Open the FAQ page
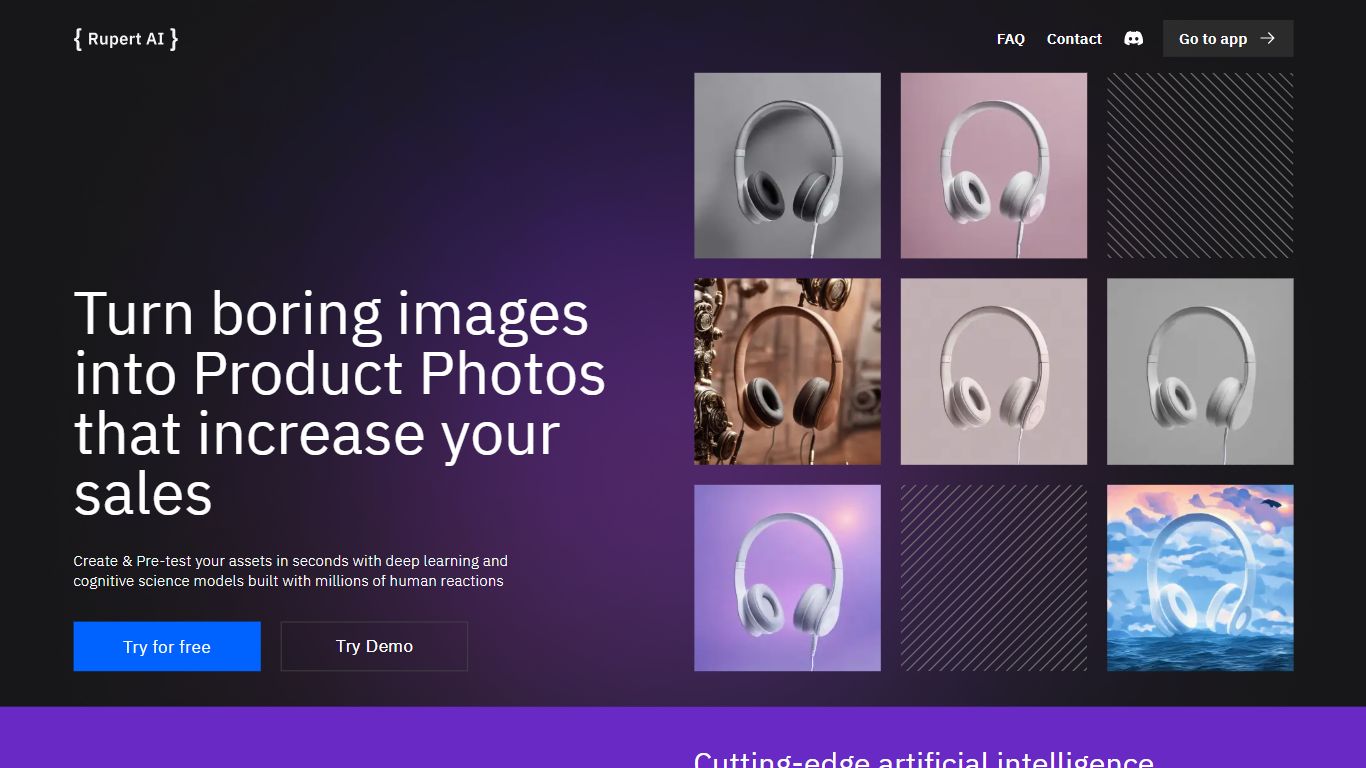Screen dimensions: 1366x768 click(1010, 39)
